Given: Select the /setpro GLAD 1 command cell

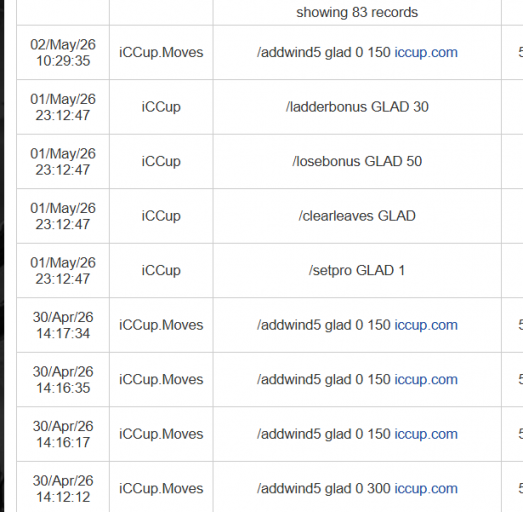Looking at the screenshot, I should 357,271.
